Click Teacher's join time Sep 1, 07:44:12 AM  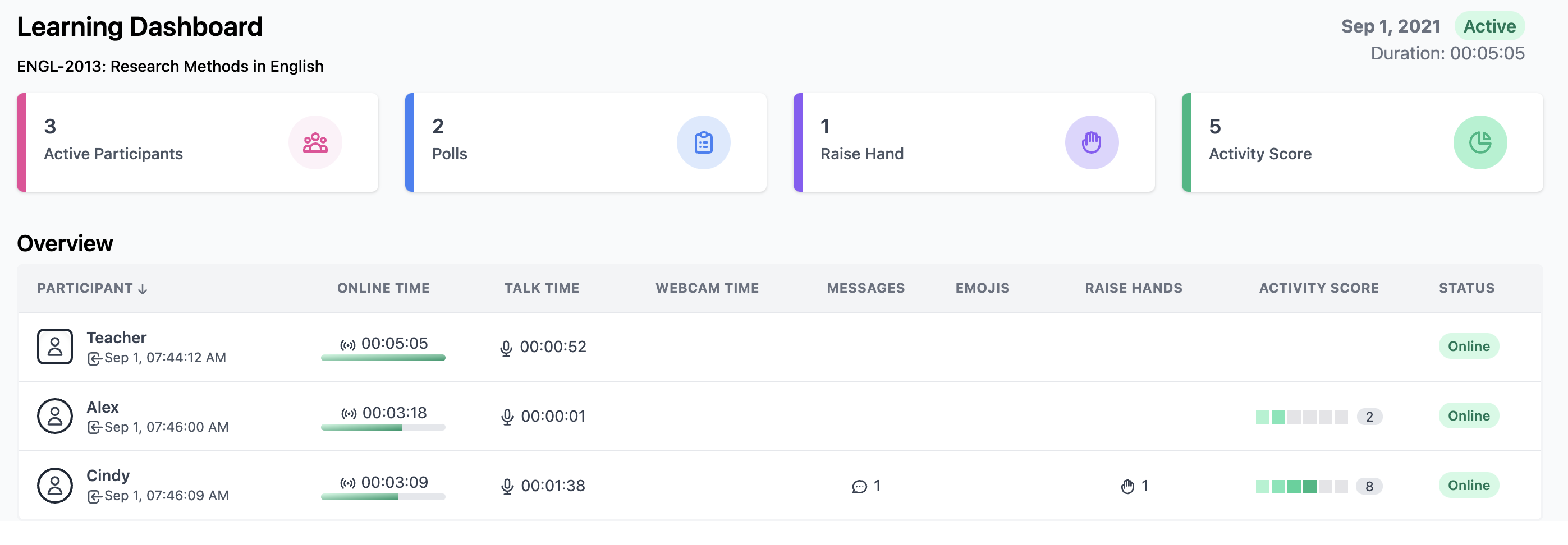point(165,358)
